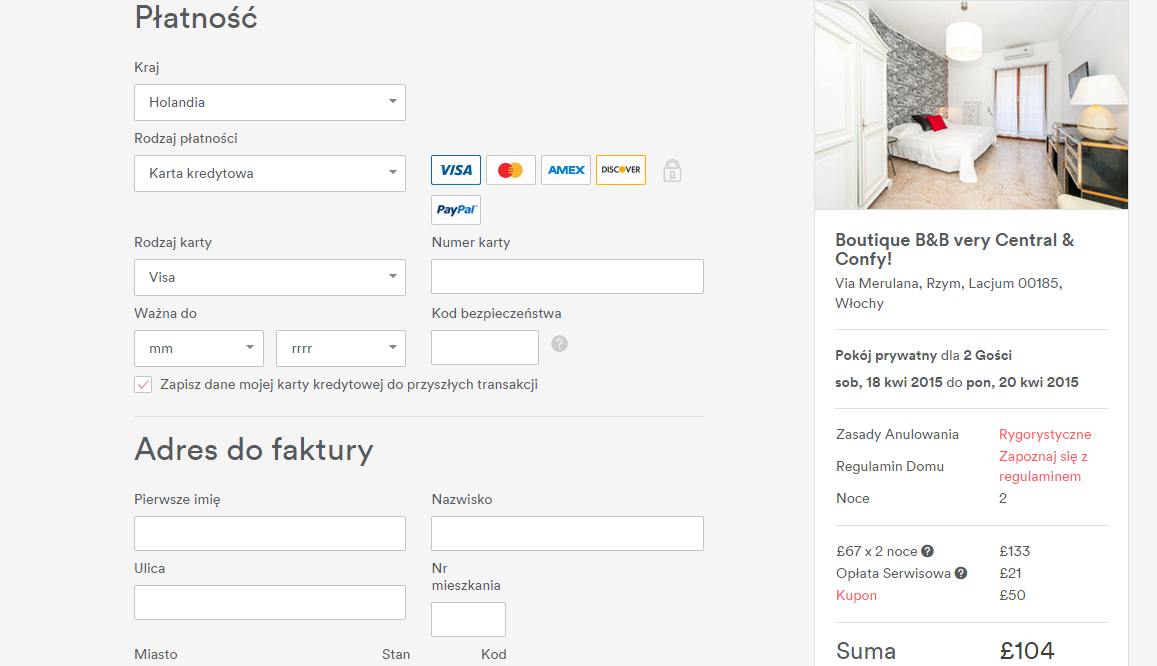
Task: Click the Pierwsze imię input field
Action: [x=270, y=533]
